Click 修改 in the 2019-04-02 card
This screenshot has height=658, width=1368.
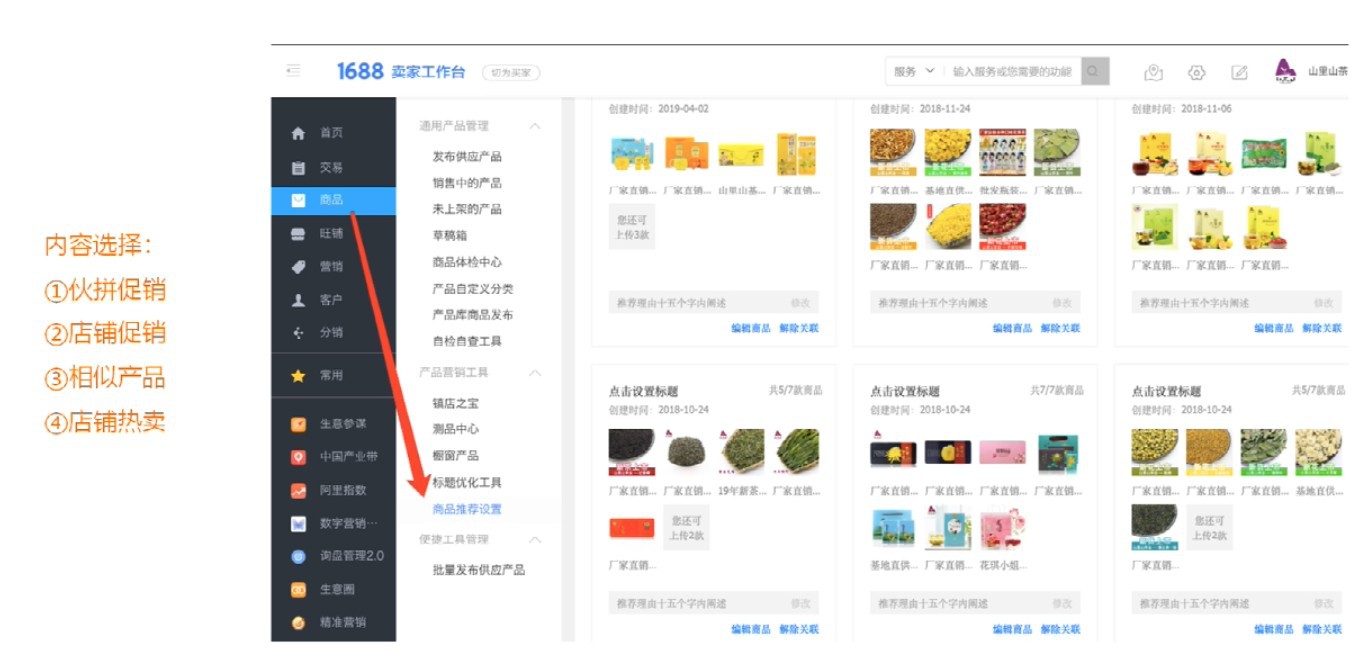(801, 303)
